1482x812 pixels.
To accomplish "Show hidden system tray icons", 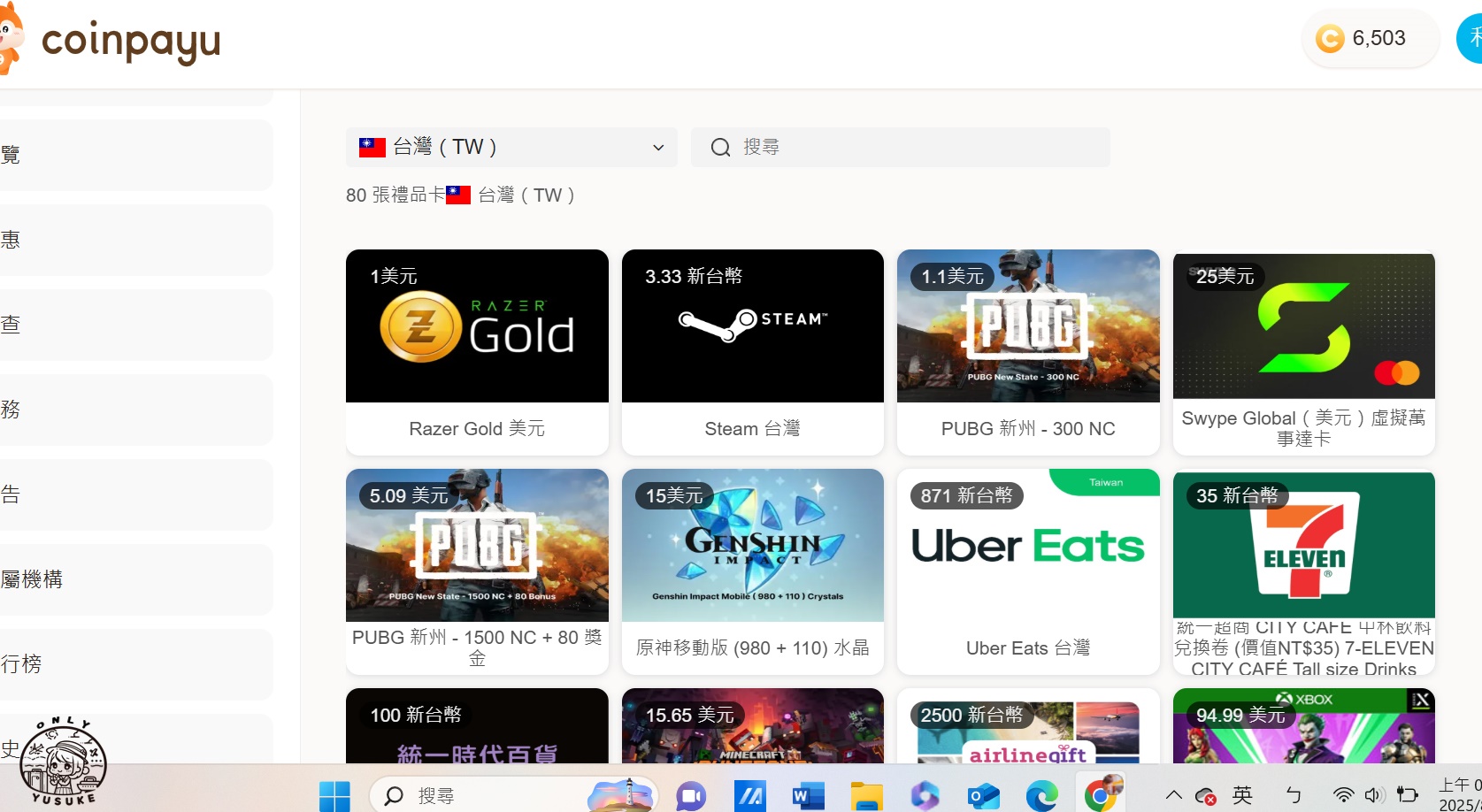I will tap(1174, 795).
